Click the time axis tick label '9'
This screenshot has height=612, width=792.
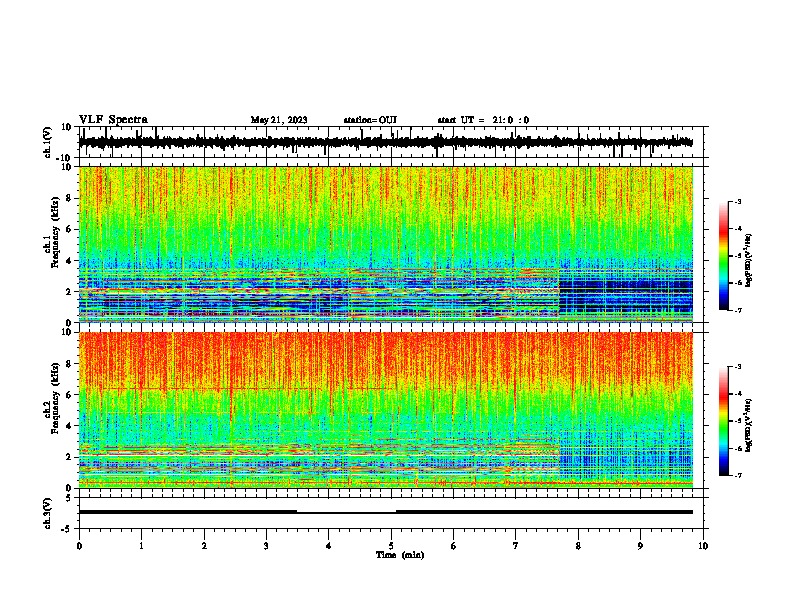[x=640, y=546]
